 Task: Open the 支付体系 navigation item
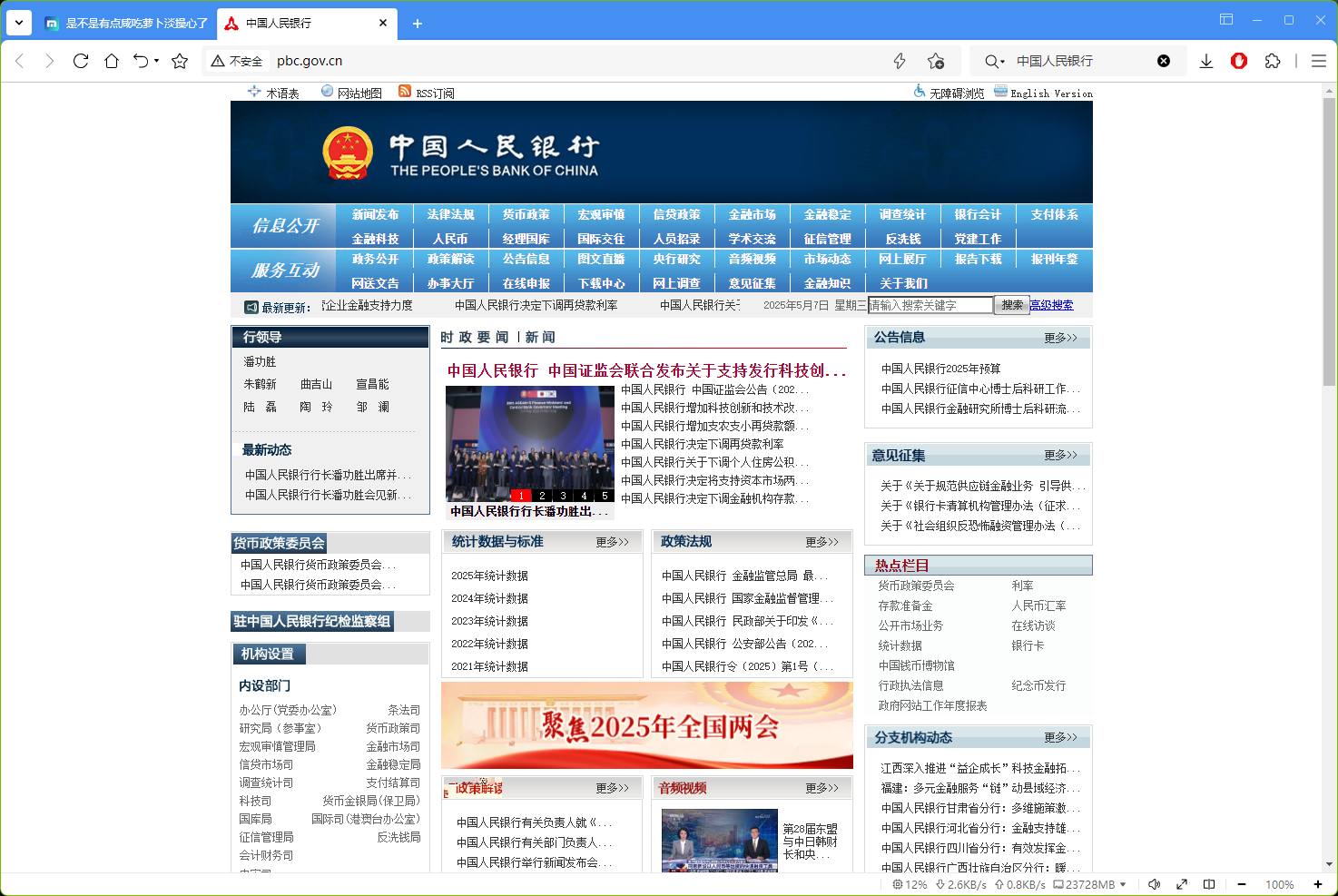(1054, 214)
